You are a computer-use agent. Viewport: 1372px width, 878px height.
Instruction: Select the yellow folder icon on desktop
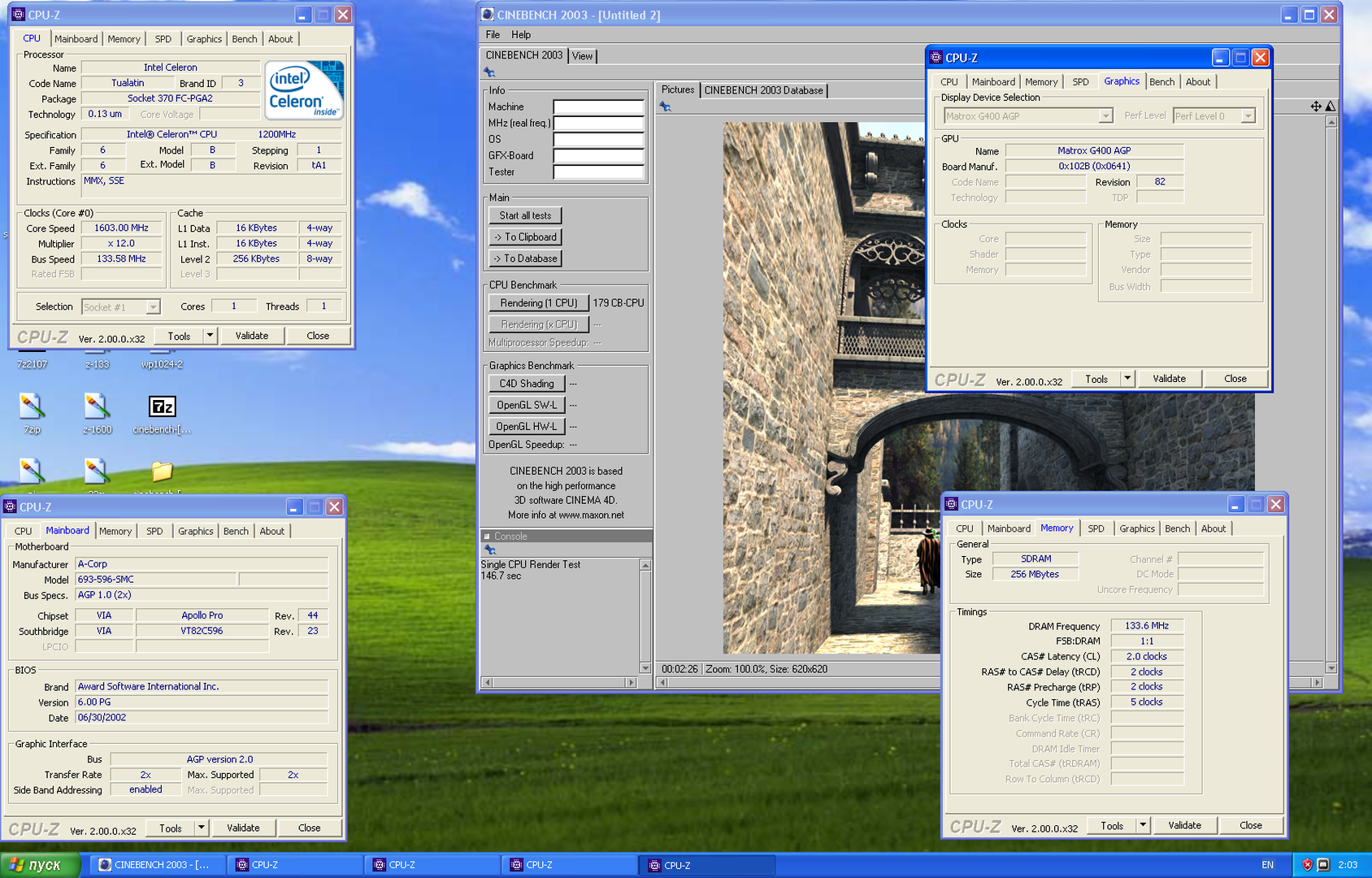pos(162,471)
